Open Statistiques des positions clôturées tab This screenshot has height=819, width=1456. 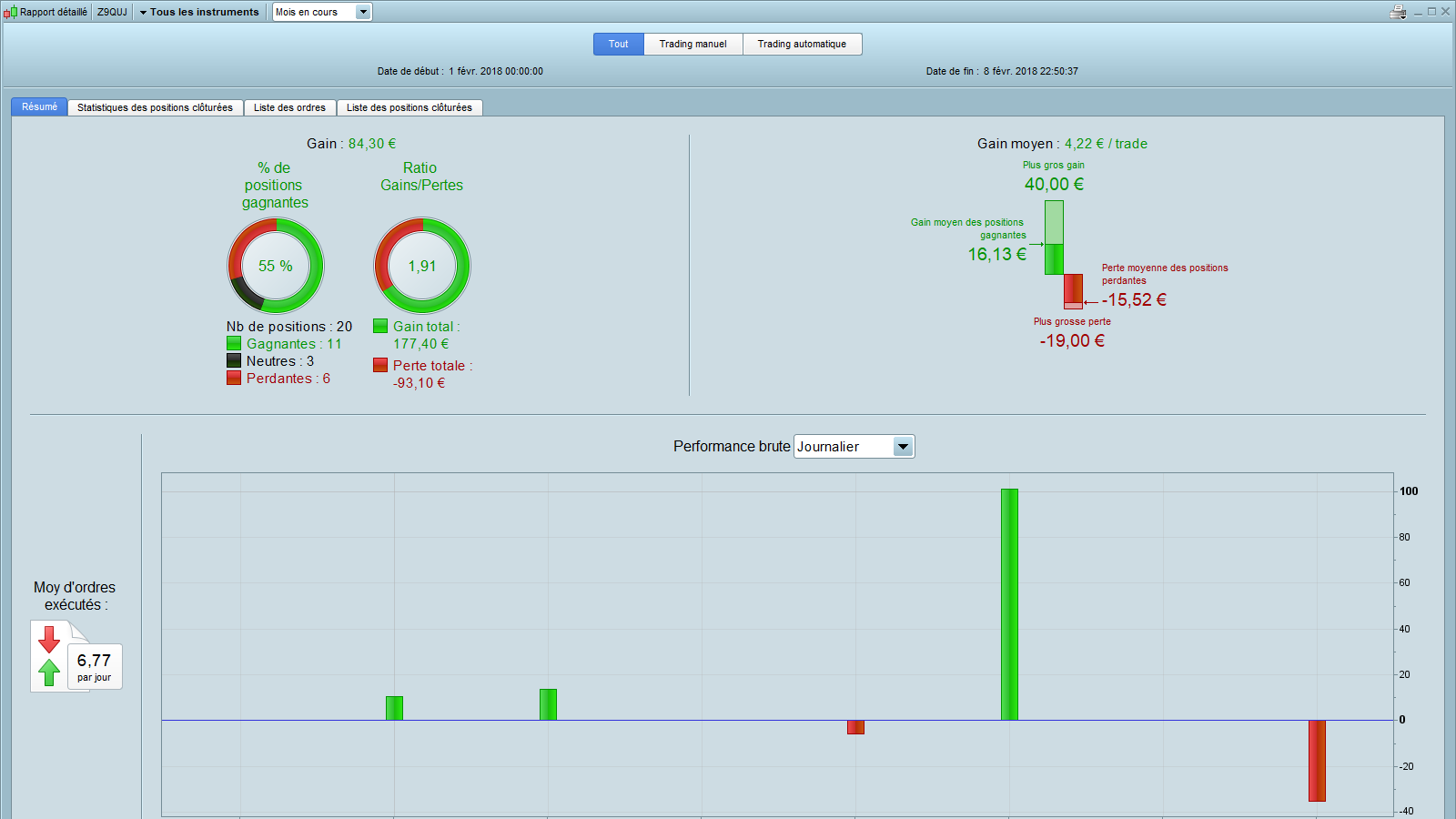155,107
